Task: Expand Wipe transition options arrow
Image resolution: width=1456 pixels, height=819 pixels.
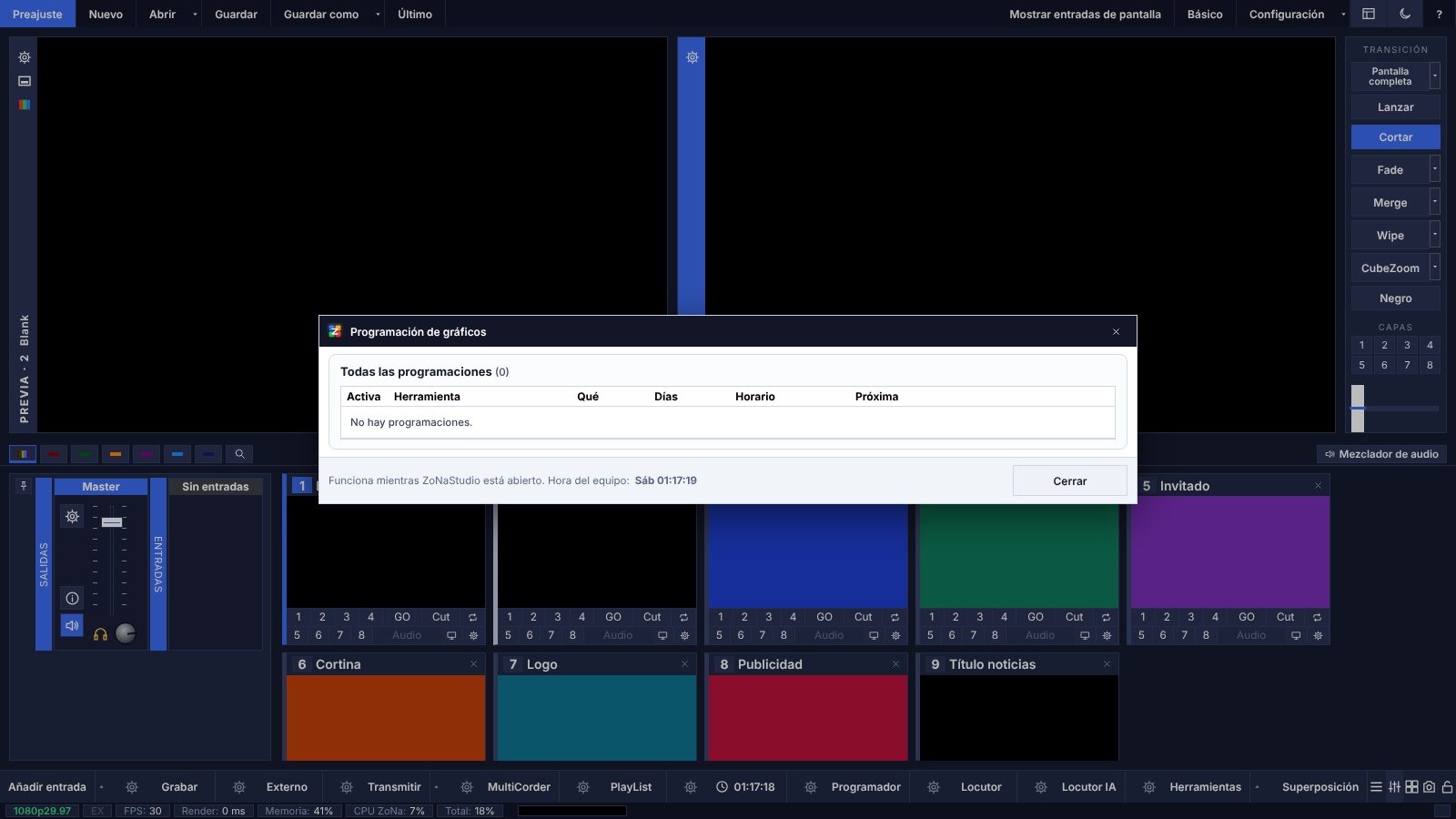Action: click(x=1435, y=235)
